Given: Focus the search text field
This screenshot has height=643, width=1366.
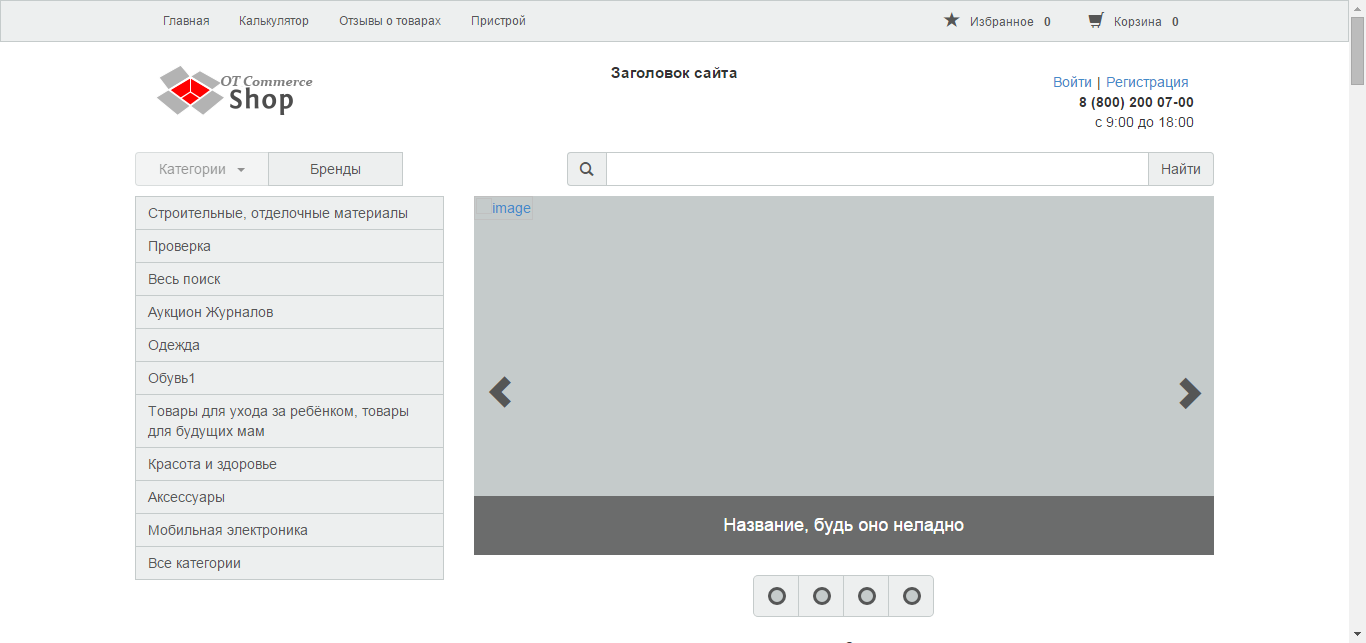Looking at the screenshot, I should pyautogui.click(x=877, y=169).
